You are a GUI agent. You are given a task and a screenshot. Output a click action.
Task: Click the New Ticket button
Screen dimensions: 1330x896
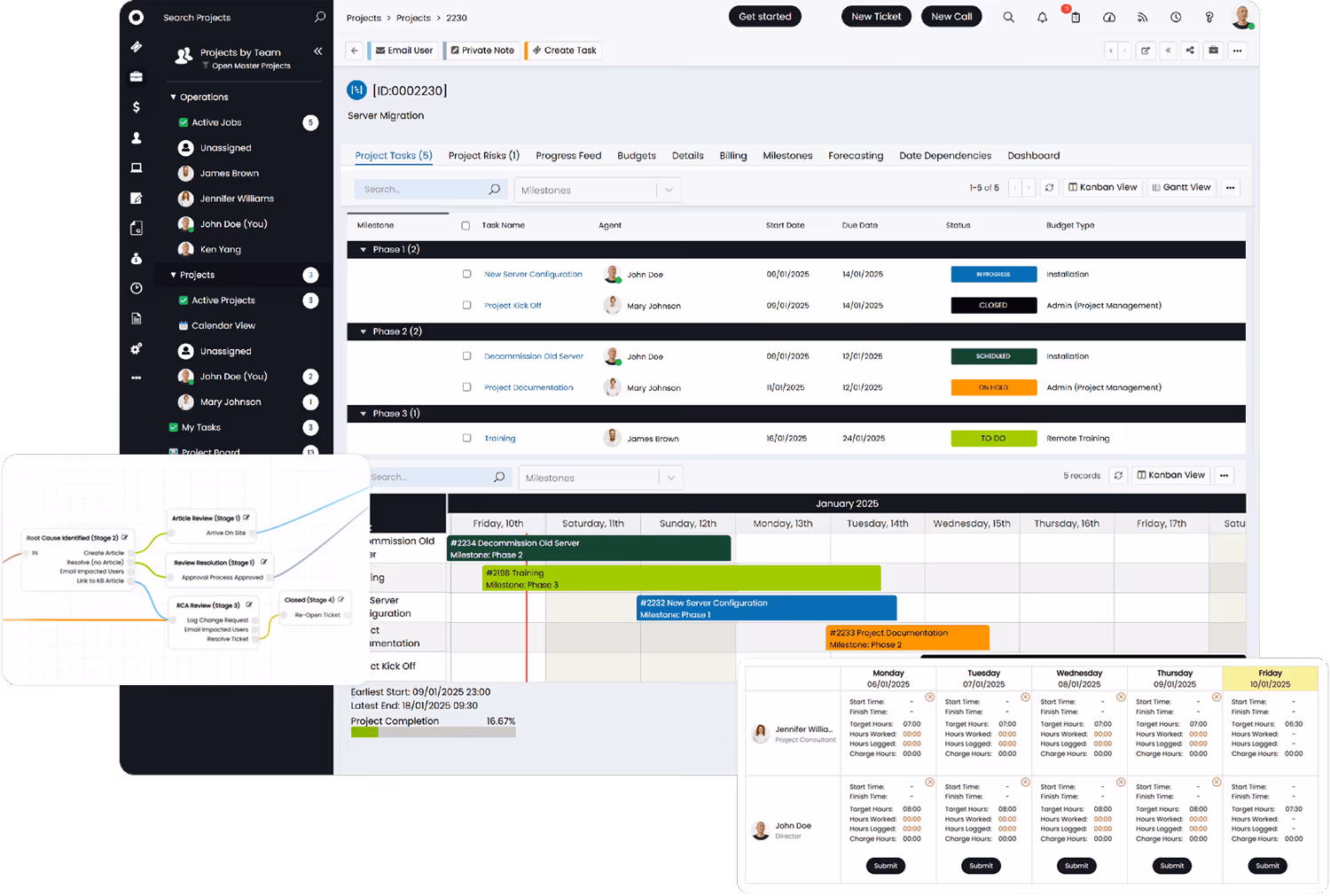(876, 16)
